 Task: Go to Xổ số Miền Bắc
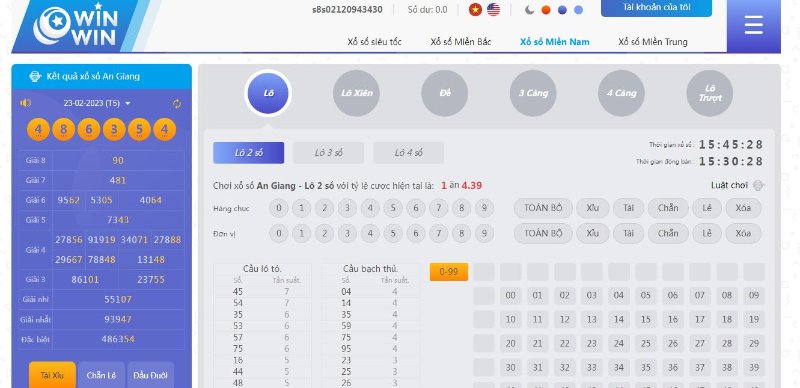[461, 42]
